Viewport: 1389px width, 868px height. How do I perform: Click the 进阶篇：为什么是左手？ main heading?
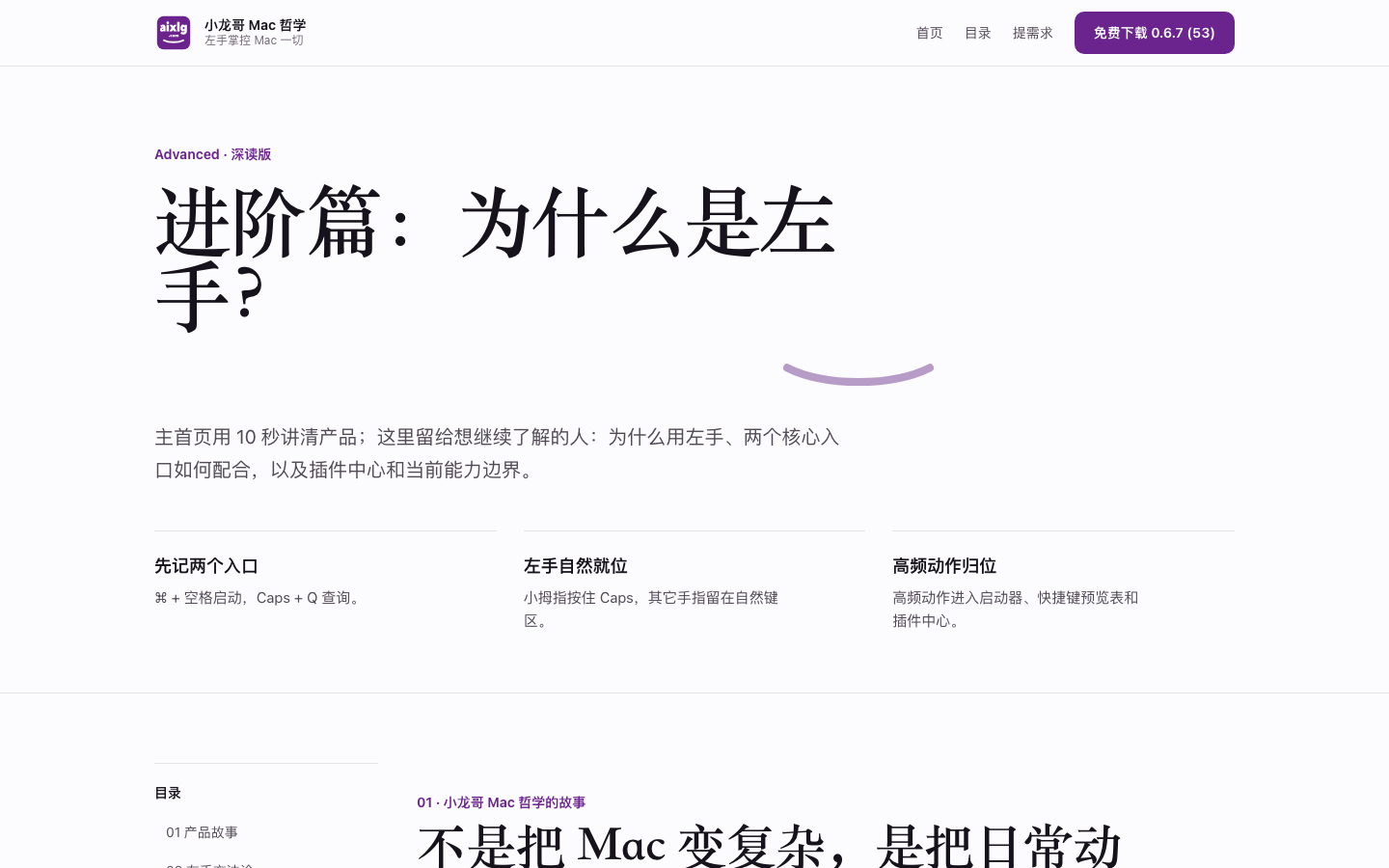[495, 258]
